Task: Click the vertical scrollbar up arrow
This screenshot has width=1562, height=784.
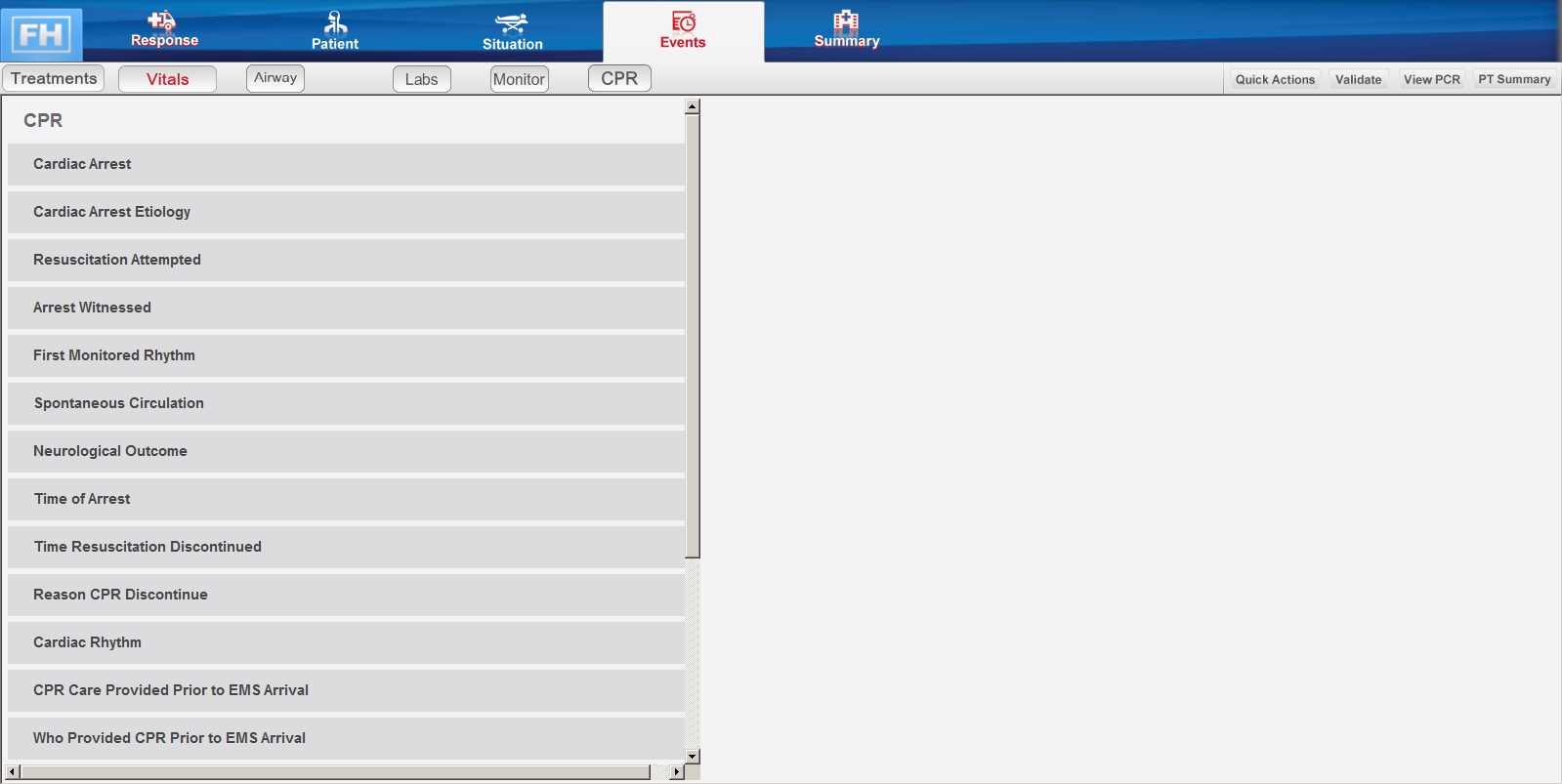Action: click(693, 106)
